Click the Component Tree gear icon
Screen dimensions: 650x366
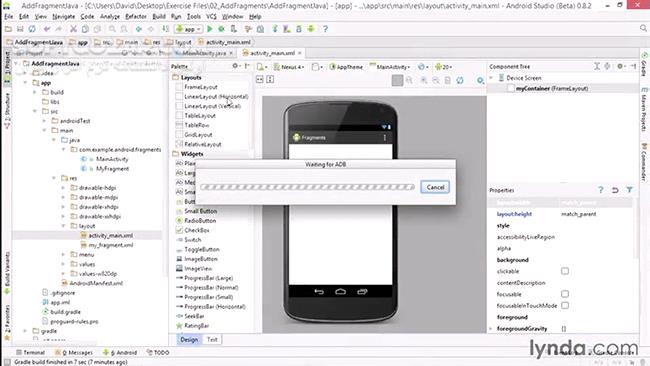[620, 66]
